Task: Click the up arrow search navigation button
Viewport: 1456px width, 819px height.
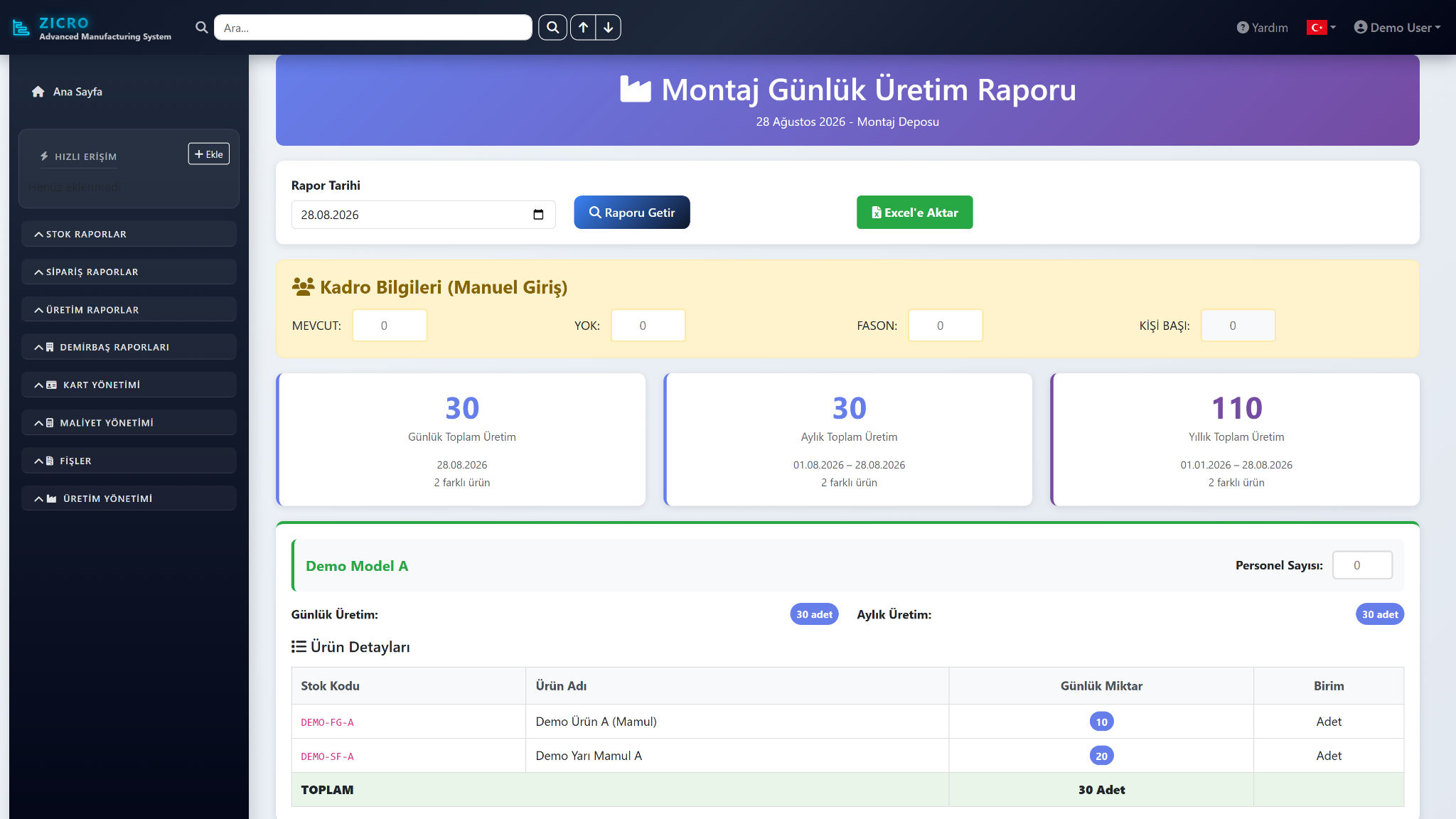Action: 583,28
